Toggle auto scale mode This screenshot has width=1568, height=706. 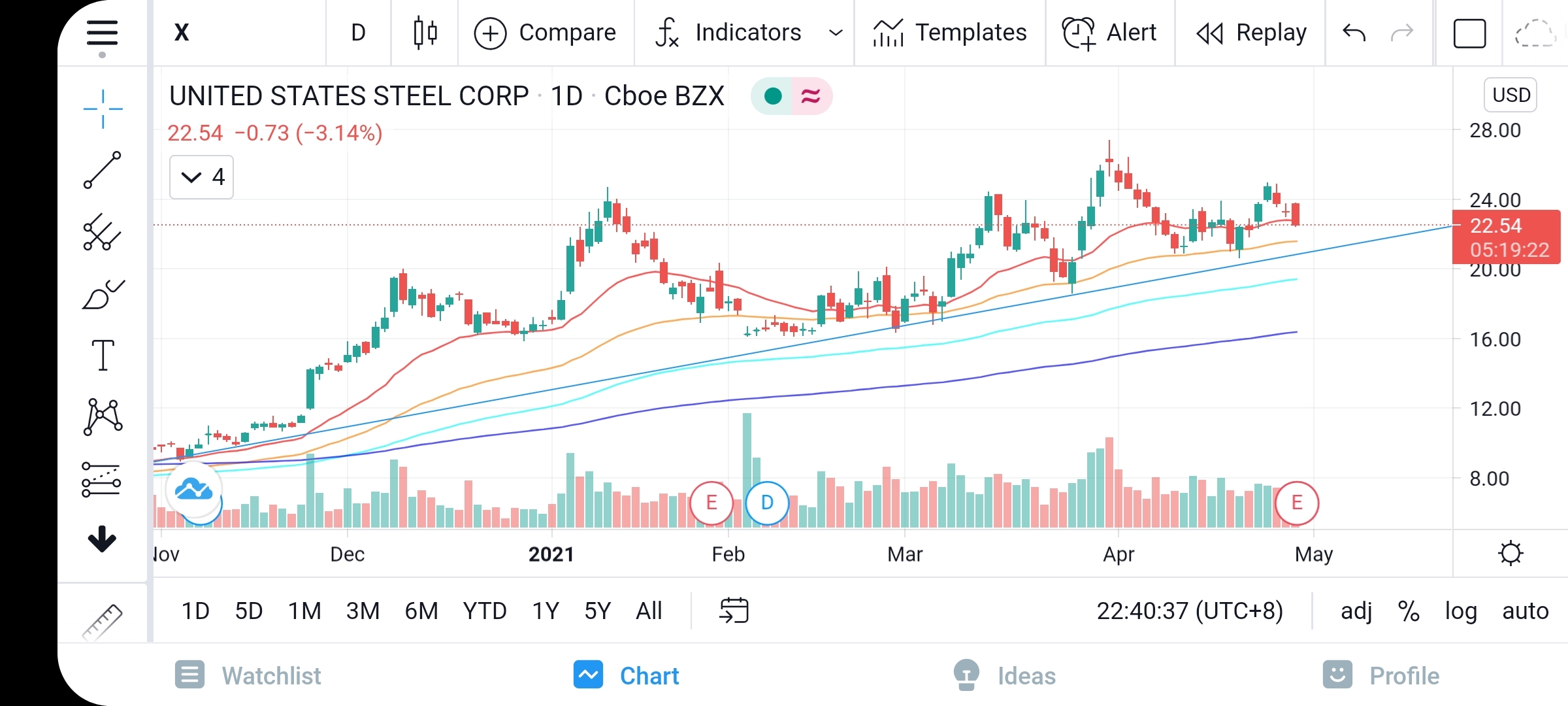(1525, 611)
